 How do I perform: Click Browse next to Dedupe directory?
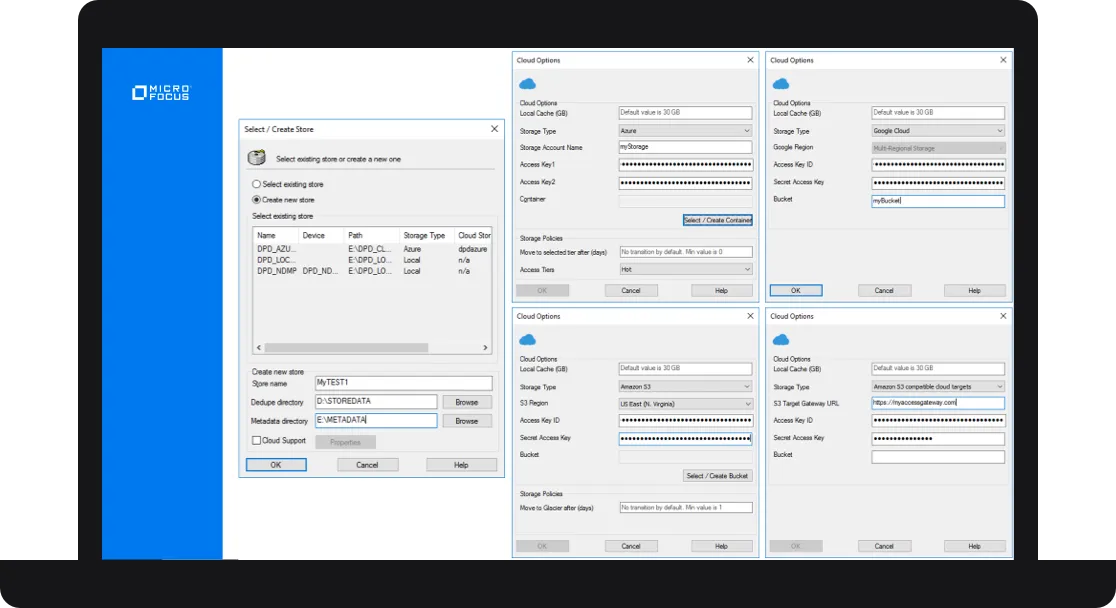[467, 401]
